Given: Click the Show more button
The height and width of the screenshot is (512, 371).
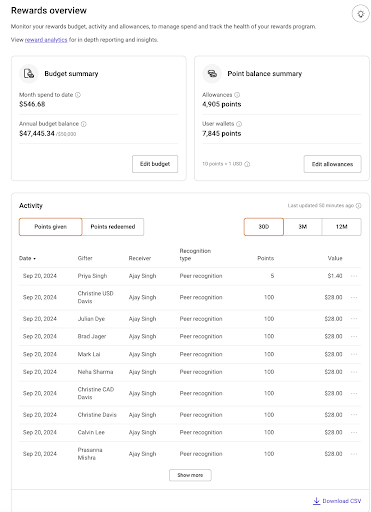Looking at the screenshot, I should click(x=190, y=475).
